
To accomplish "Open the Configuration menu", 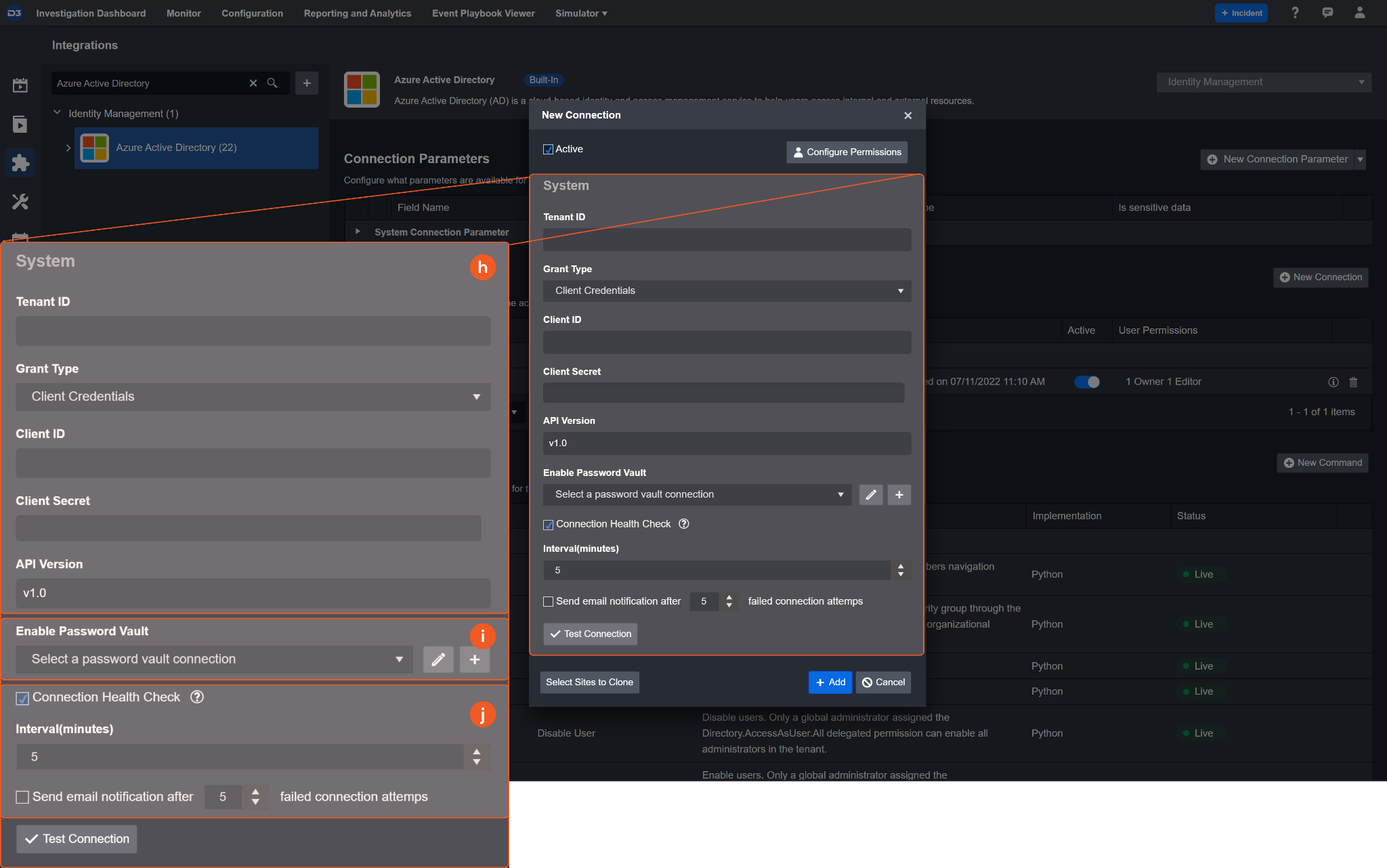I will (252, 14).
